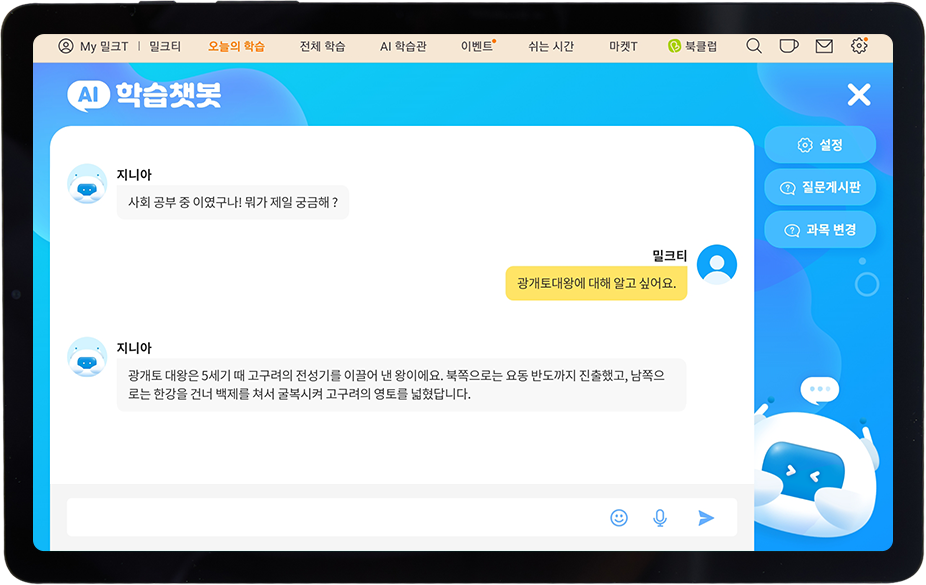Image resolution: width=926 pixels, height=585 pixels.
Task: Click the mascot's speech bubble with dots
Action: 819,390
